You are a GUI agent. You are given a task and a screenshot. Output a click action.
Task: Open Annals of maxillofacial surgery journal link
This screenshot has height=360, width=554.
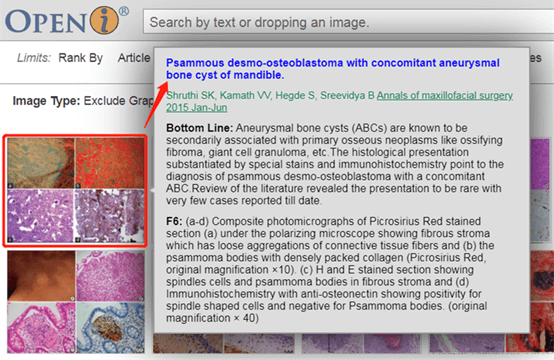(339, 101)
